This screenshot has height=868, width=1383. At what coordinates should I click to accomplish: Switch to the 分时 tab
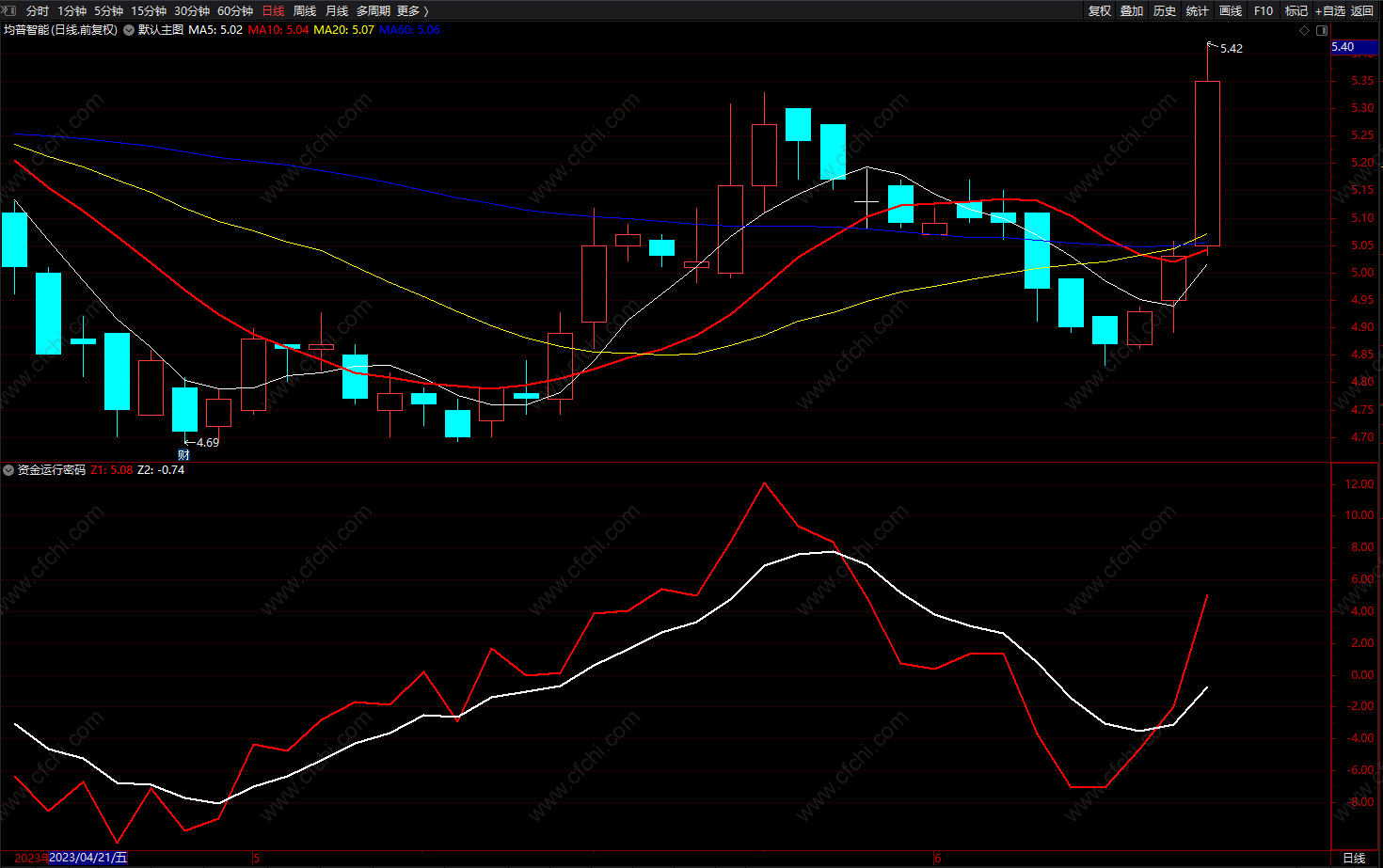pos(38,11)
